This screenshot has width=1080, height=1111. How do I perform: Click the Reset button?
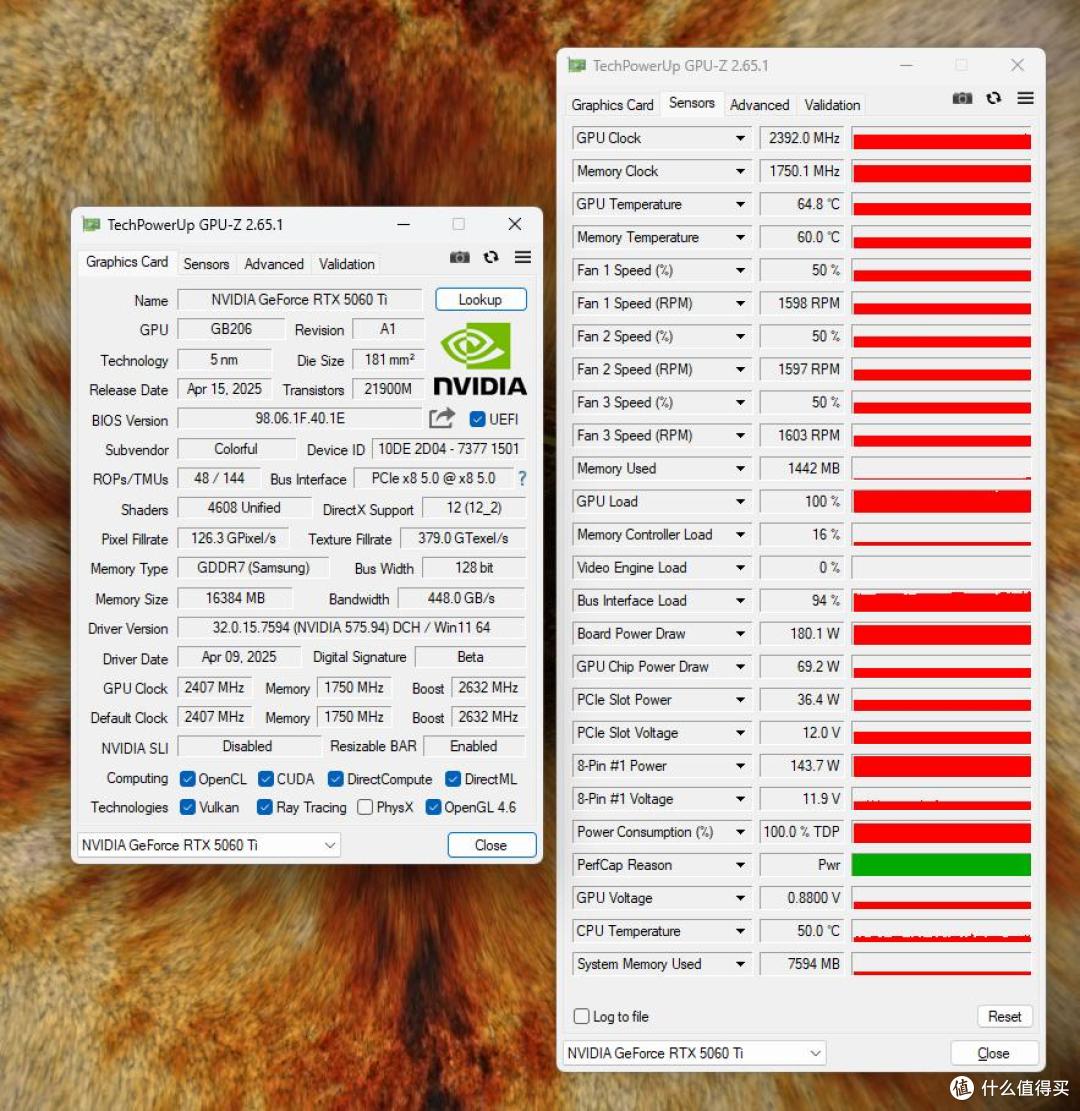pos(1004,1016)
